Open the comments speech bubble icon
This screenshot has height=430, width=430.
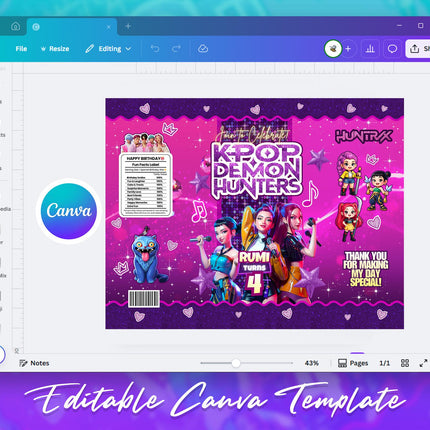click(x=392, y=49)
